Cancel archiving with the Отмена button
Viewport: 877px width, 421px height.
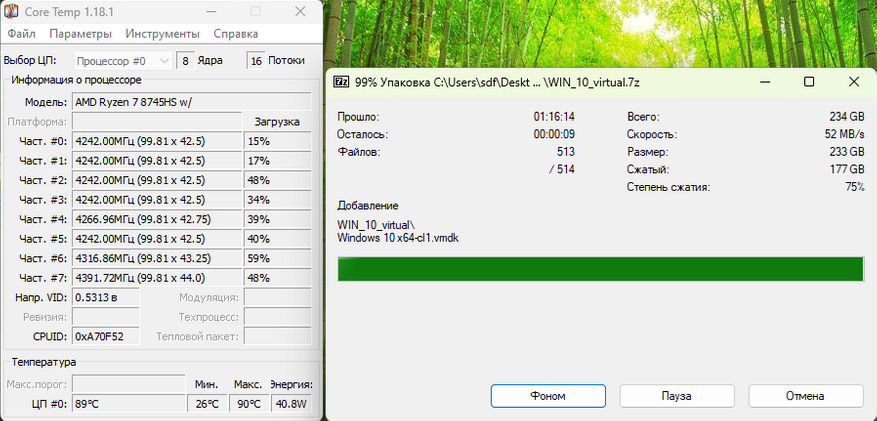click(805, 396)
